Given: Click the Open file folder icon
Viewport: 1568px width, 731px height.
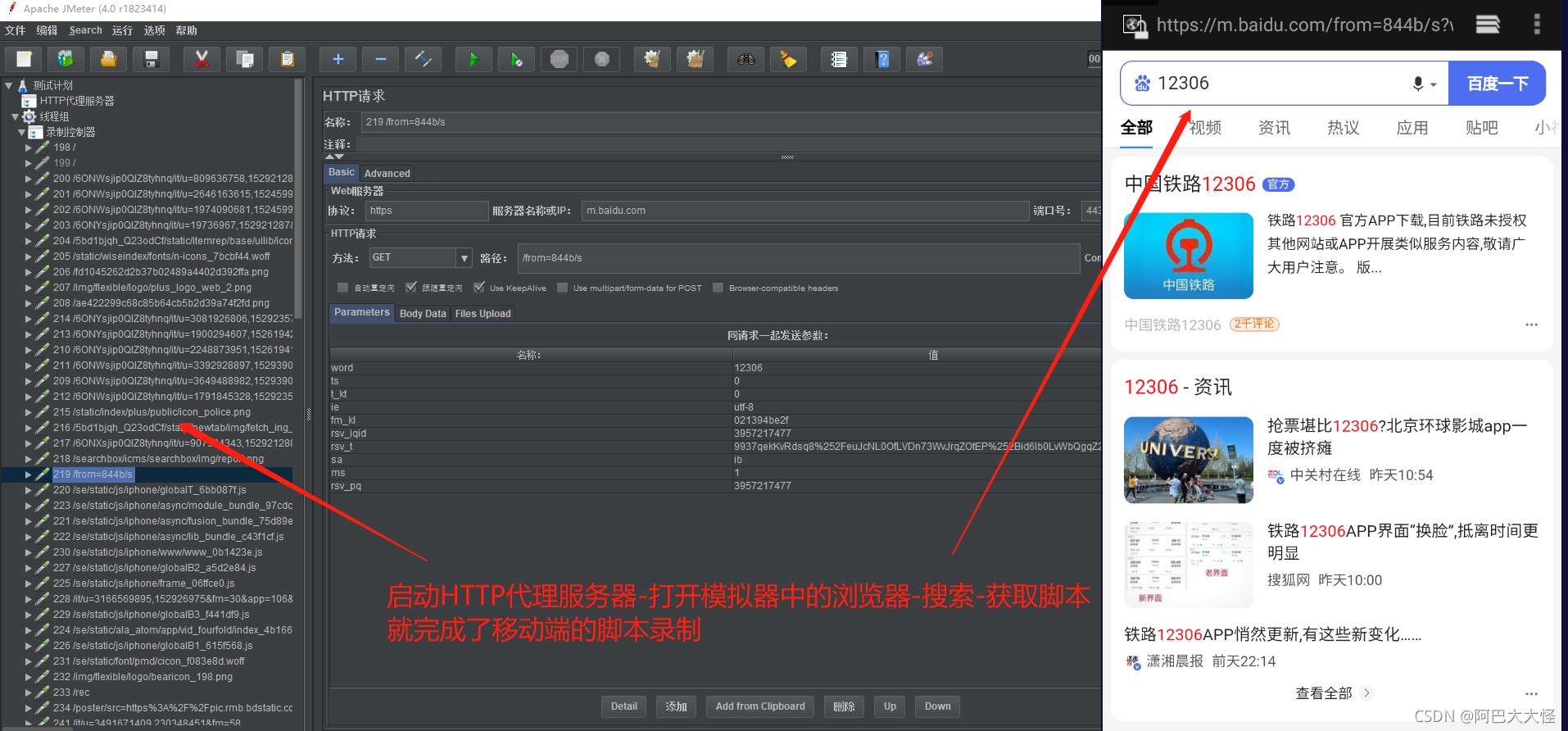Looking at the screenshot, I should click(x=108, y=59).
